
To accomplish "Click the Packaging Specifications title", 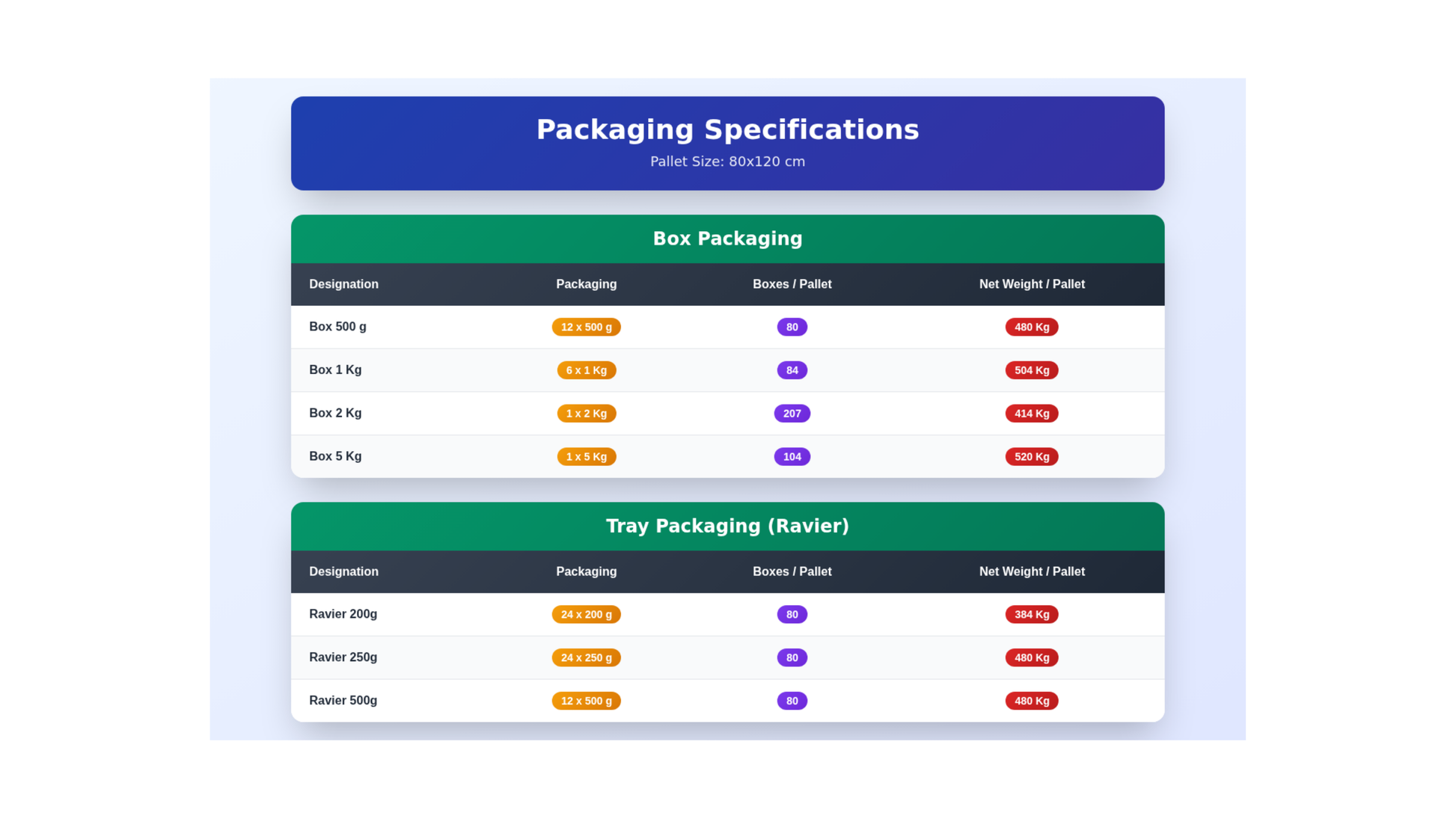I will 727,129.
